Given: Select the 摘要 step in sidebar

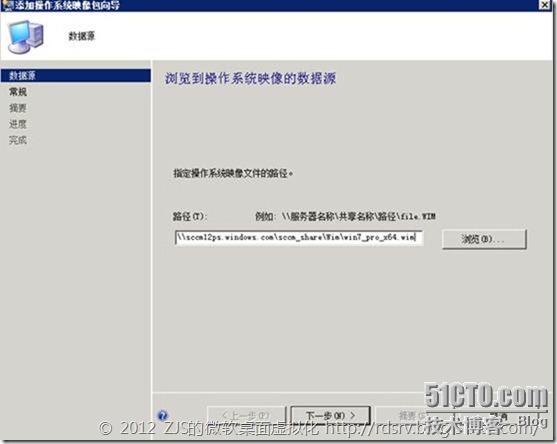Looking at the screenshot, I should click(x=18, y=108).
